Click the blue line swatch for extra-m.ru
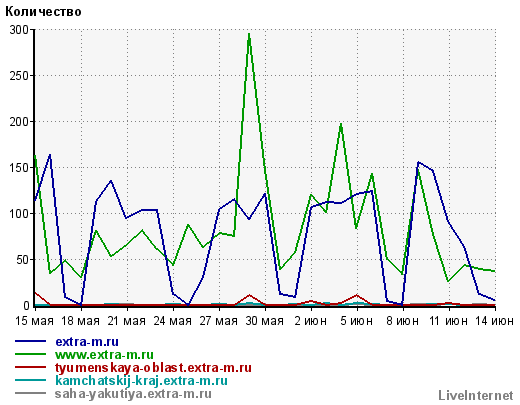The height and width of the screenshot is (405, 520). tap(30, 341)
